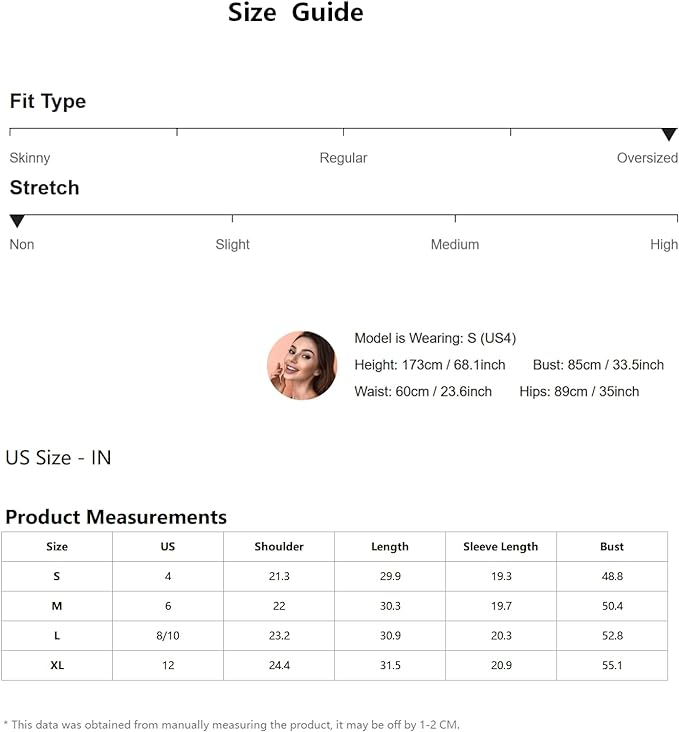
Task: Click the Bust column header
Action: [x=612, y=547]
